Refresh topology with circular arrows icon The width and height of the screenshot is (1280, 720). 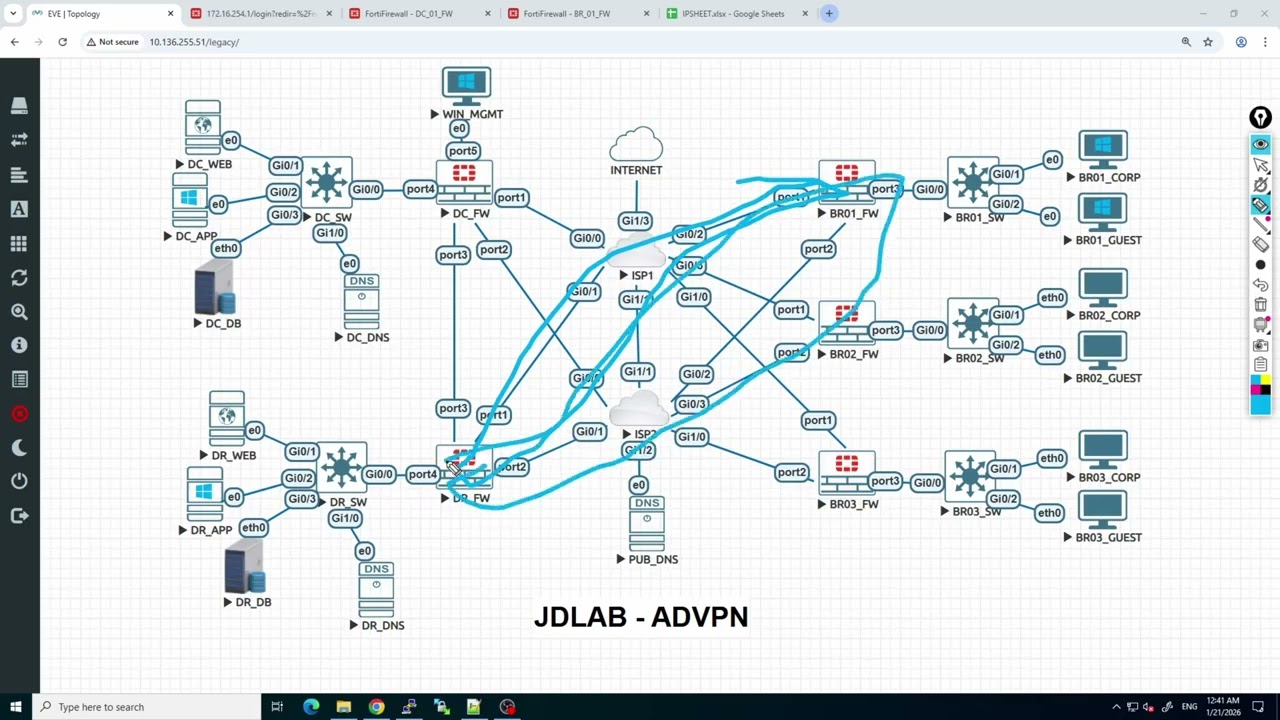pos(19,277)
